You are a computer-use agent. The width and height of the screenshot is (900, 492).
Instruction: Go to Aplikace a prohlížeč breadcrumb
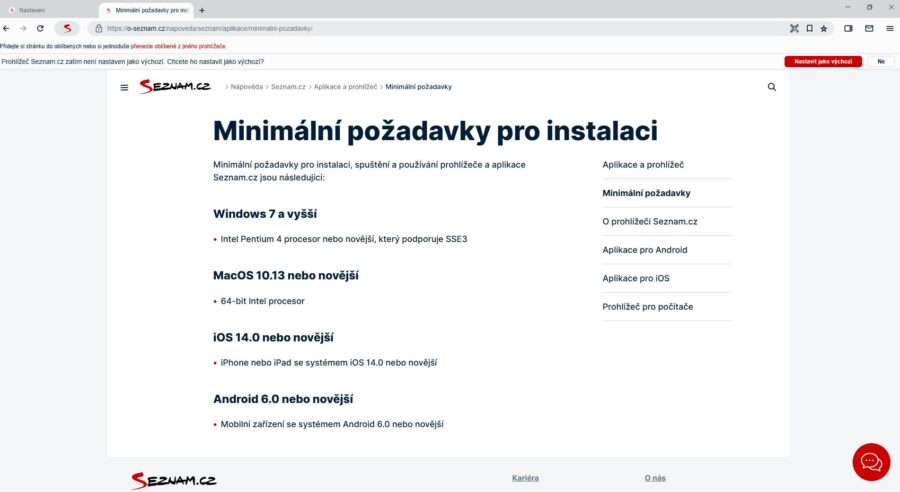346,87
